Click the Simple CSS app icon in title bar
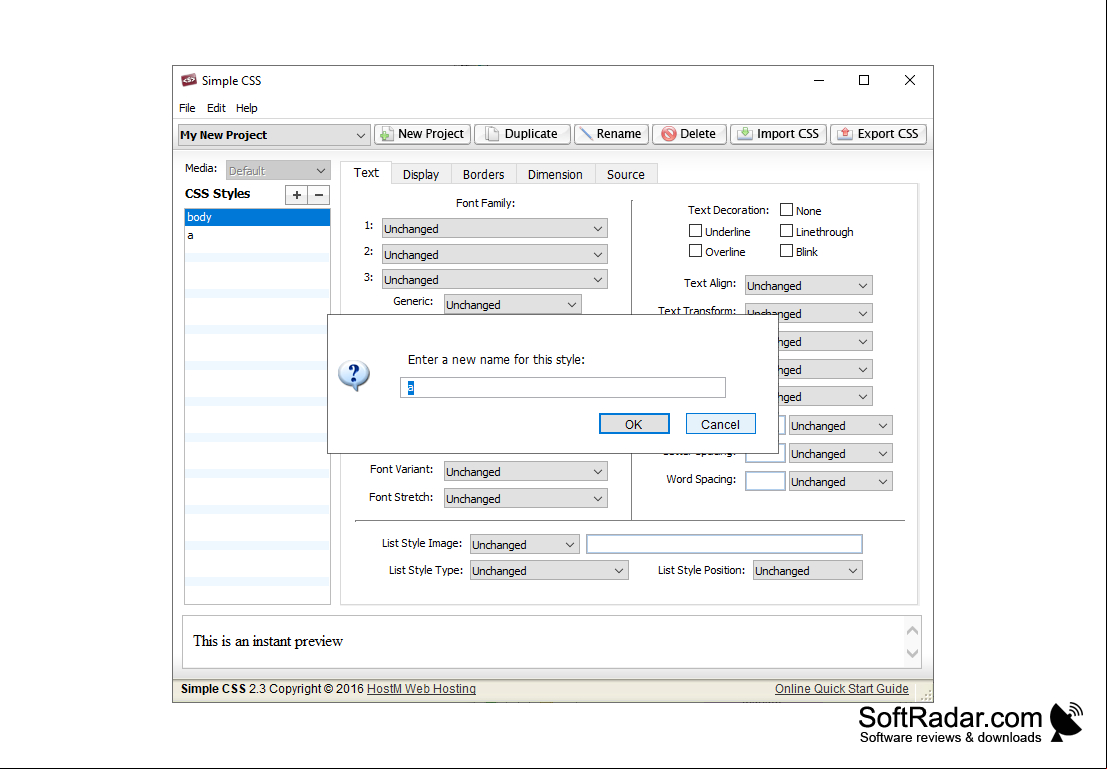The width and height of the screenshot is (1107, 769). (x=189, y=81)
